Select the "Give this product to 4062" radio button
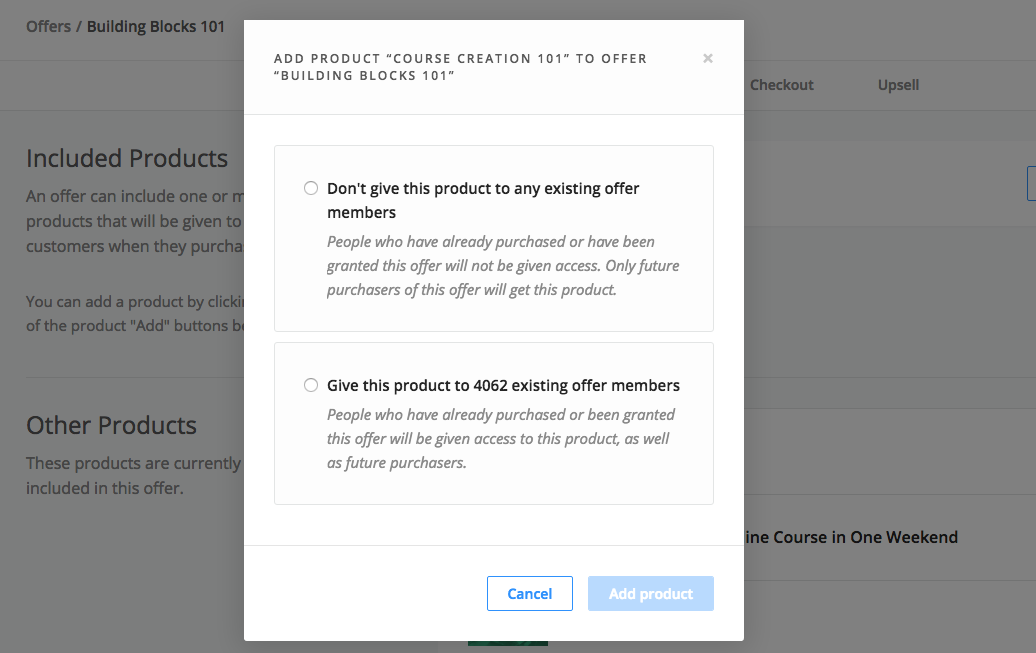 (311, 385)
